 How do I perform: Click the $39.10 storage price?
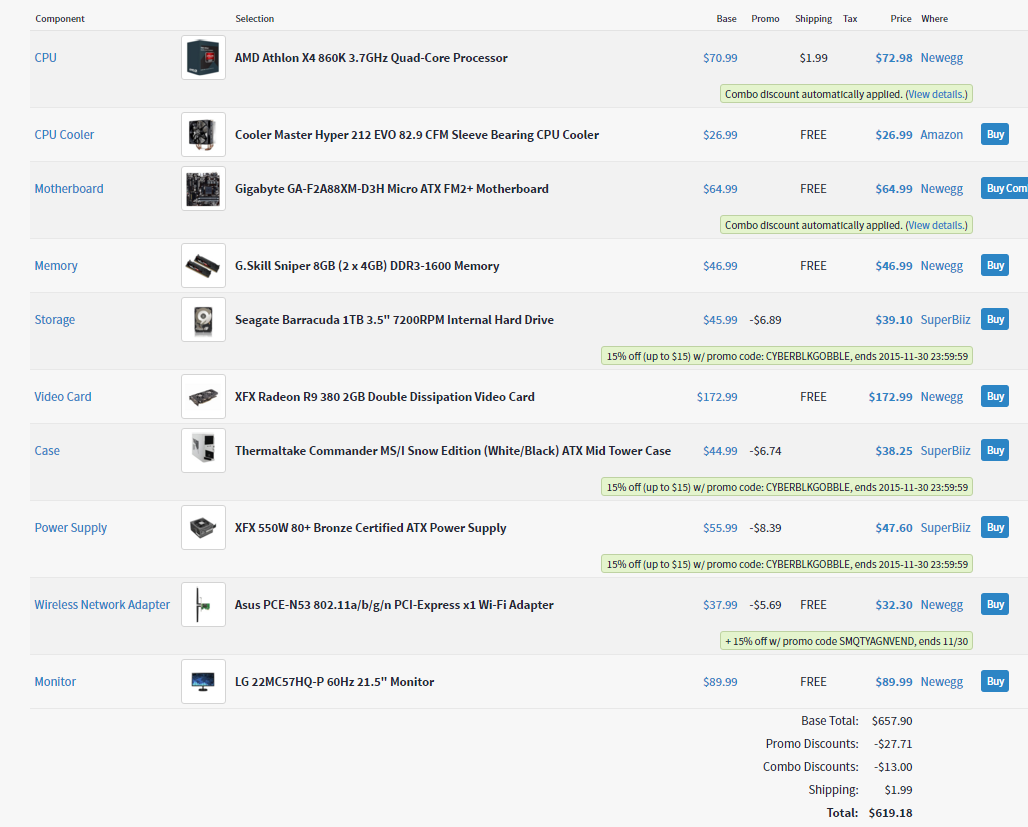click(x=894, y=319)
